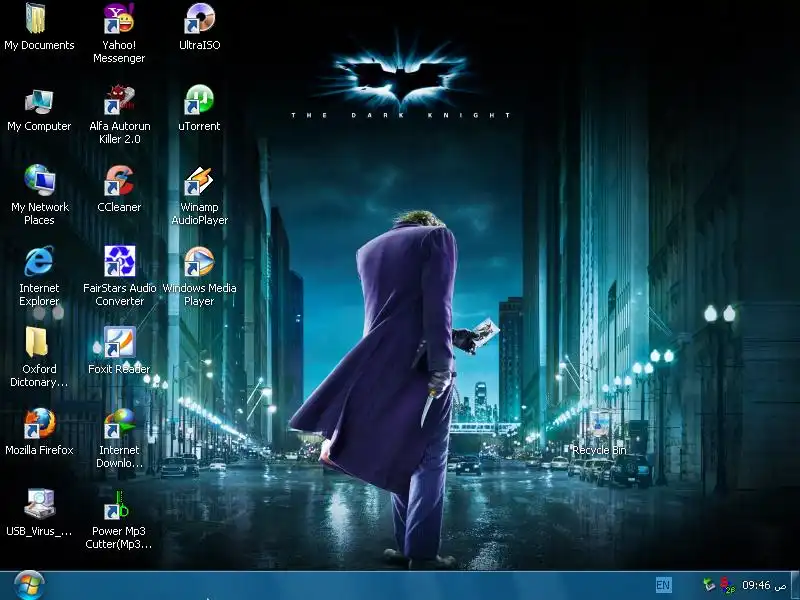Launch the Mozilla Firefox shortcut

[39, 423]
